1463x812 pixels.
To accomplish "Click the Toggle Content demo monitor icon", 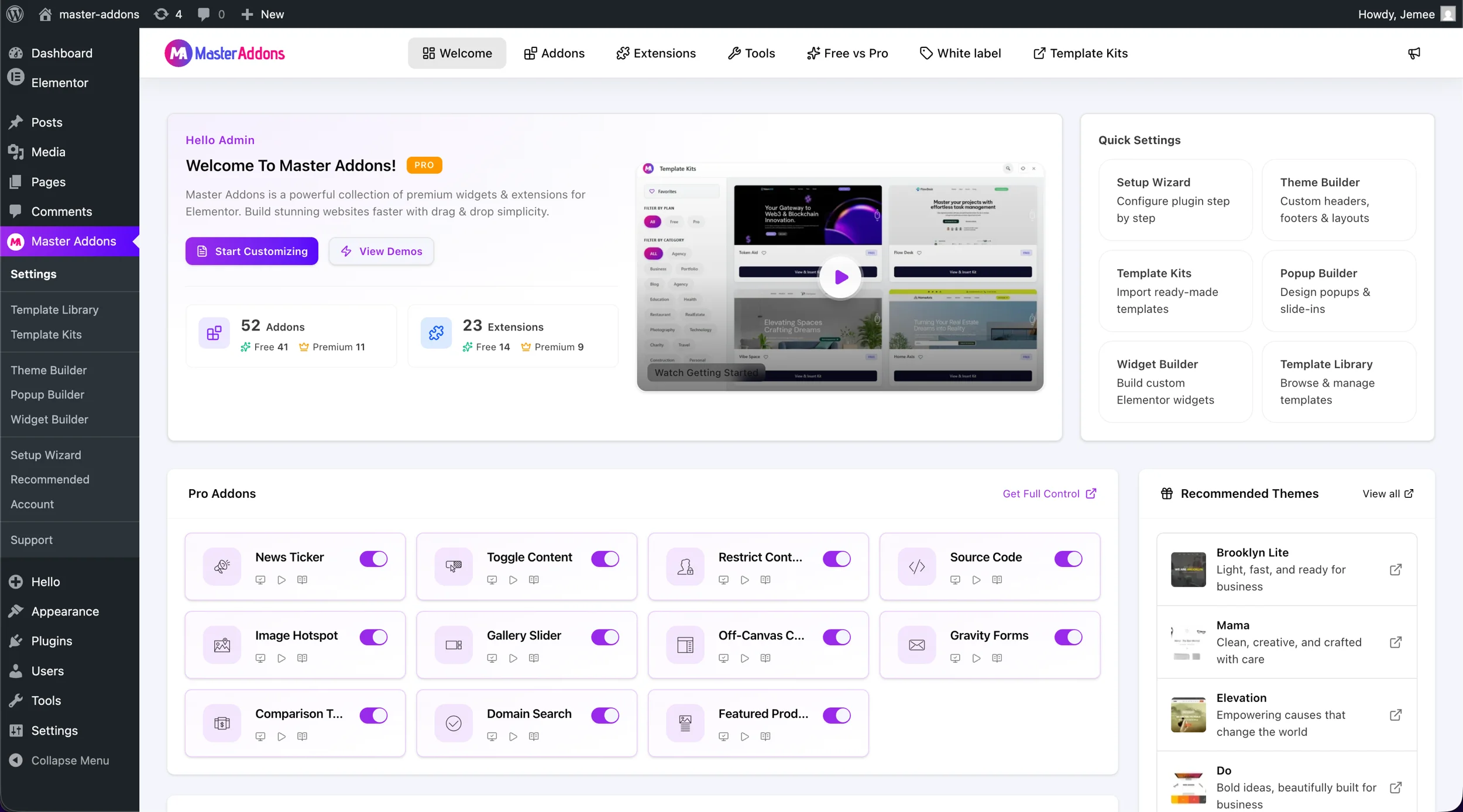I will click(492, 580).
